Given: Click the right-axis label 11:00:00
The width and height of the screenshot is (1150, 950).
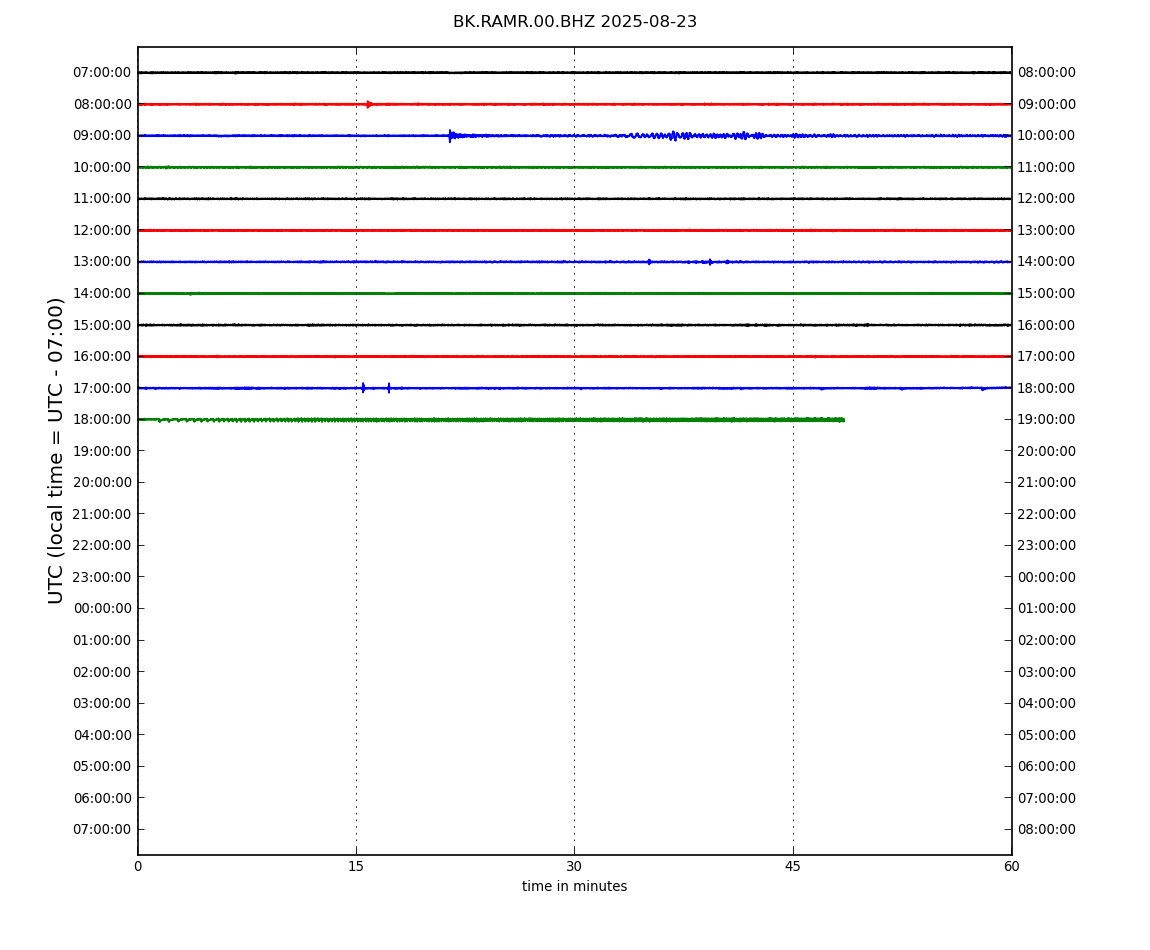Looking at the screenshot, I should click(1047, 167).
